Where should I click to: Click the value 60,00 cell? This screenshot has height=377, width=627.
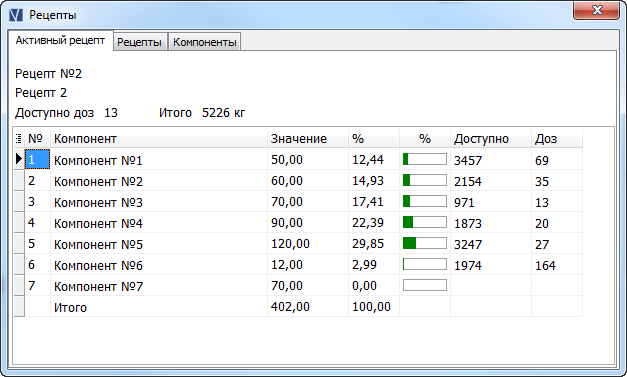click(308, 181)
